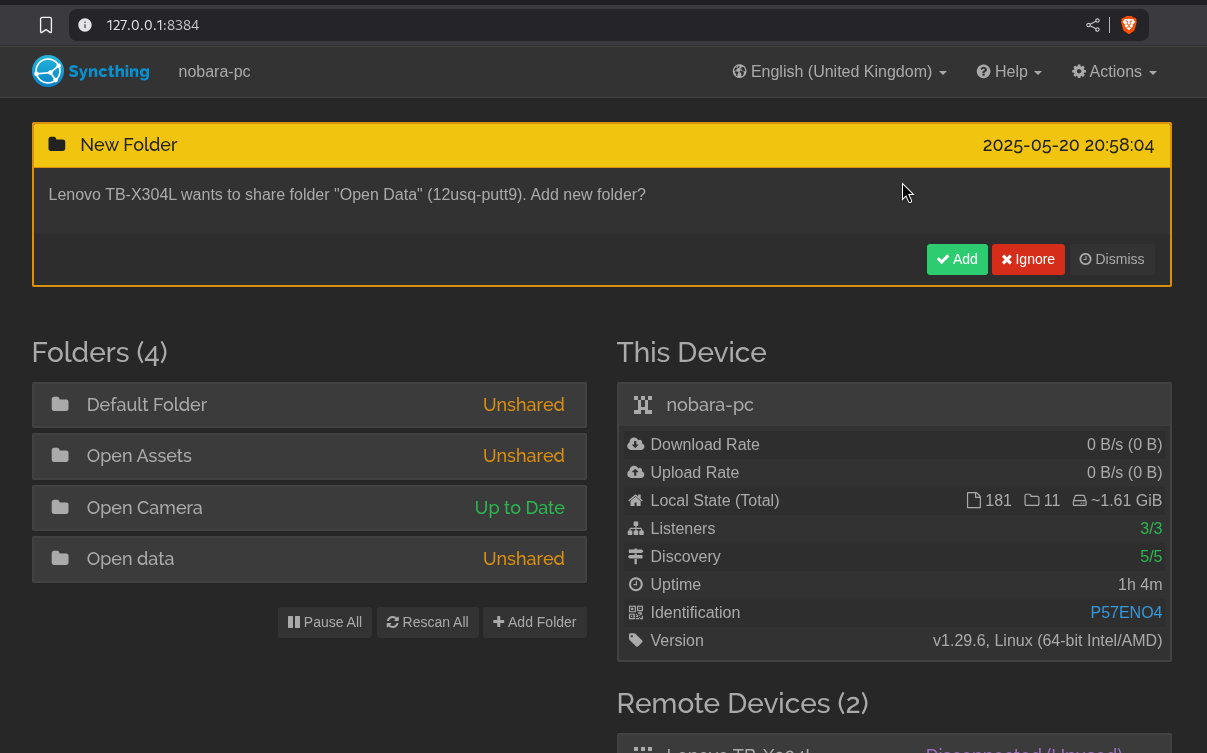Image resolution: width=1207 pixels, height=753 pixels.
Task: Click the Syncthing logo
Action: pyautogui.click(x=91, y=71)
